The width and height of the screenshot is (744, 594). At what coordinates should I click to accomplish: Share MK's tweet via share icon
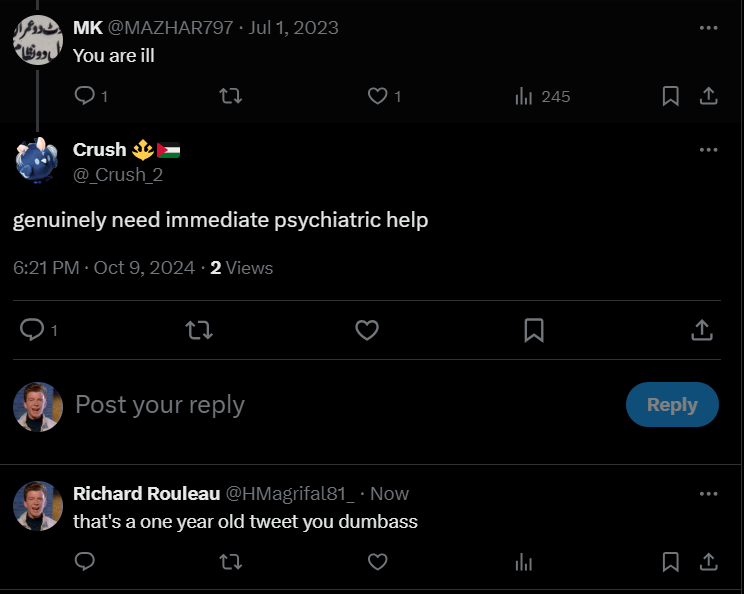click(x=708, y=96)
